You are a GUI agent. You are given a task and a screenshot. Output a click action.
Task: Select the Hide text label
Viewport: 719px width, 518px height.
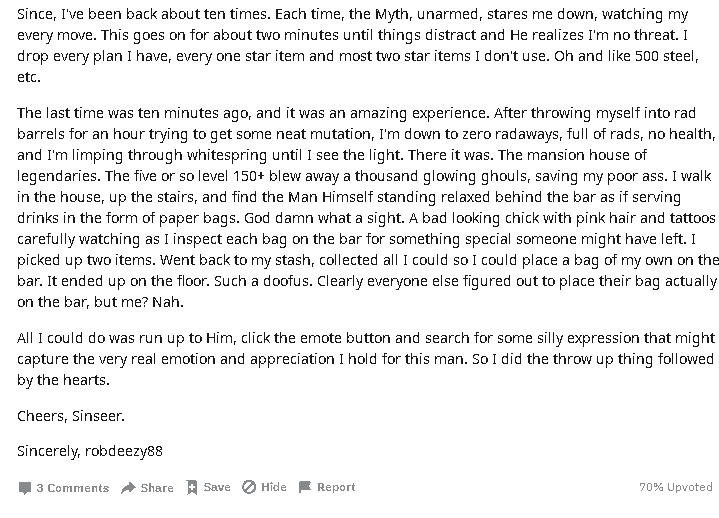tap(274, 487)
